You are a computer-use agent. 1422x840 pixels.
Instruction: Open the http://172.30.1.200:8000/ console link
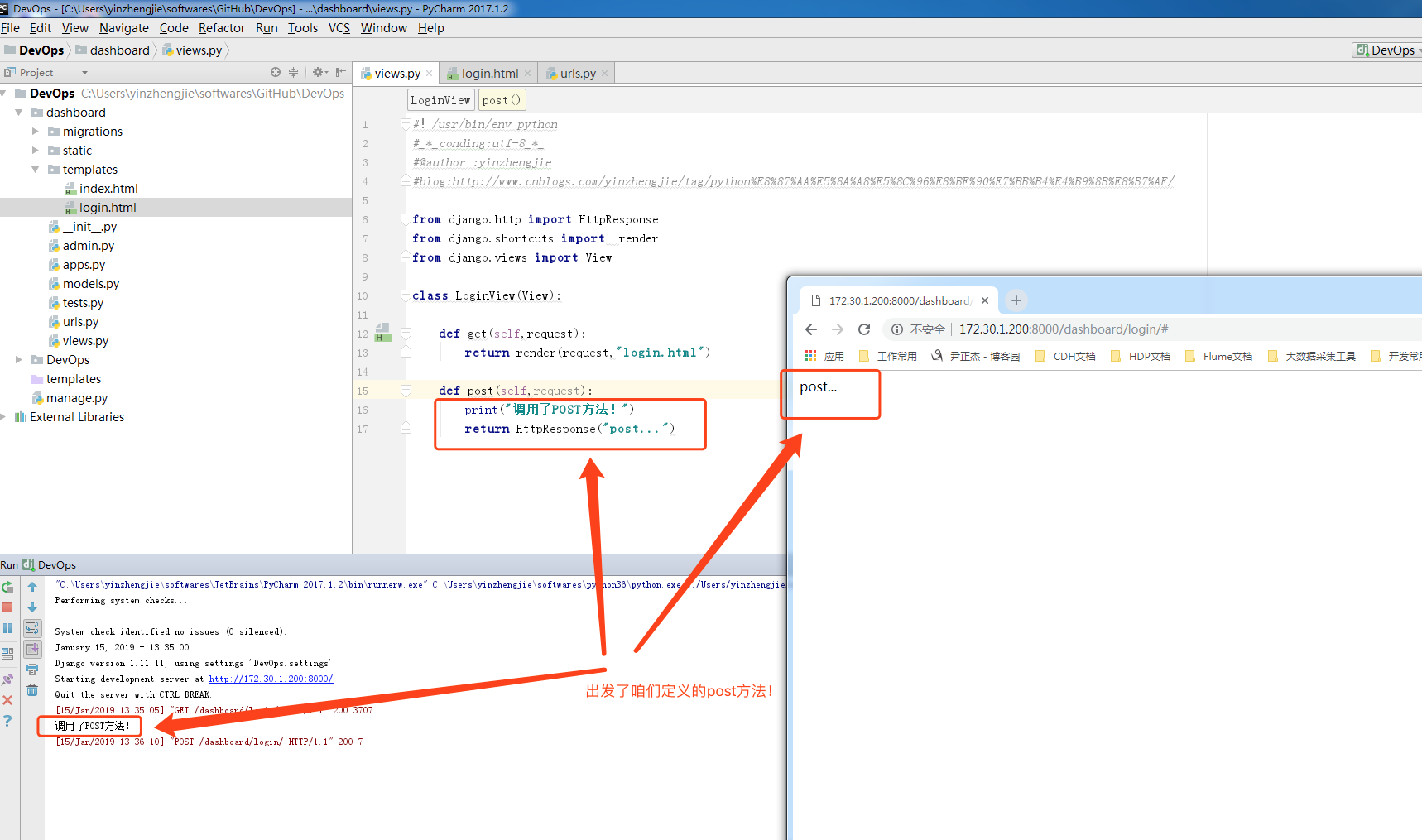271,679
